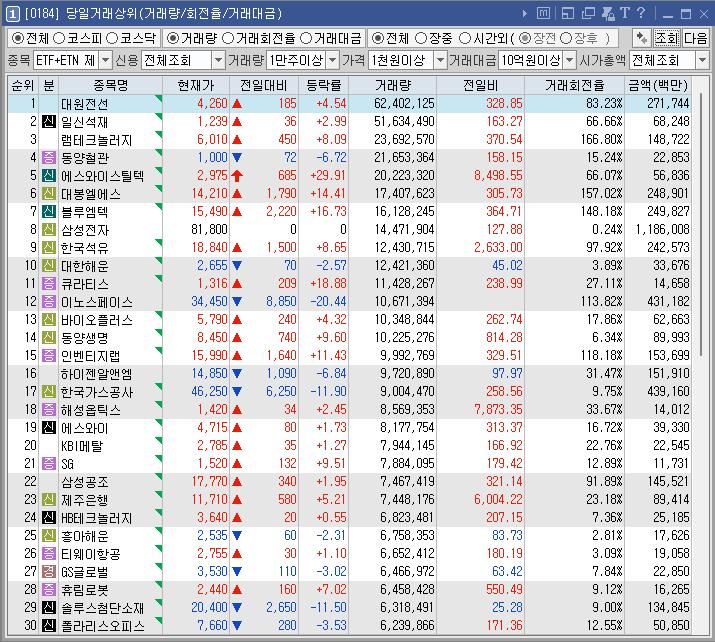The image size is (715, 642).
Task: Click the 종목명 column header
Action: (110, 85)
